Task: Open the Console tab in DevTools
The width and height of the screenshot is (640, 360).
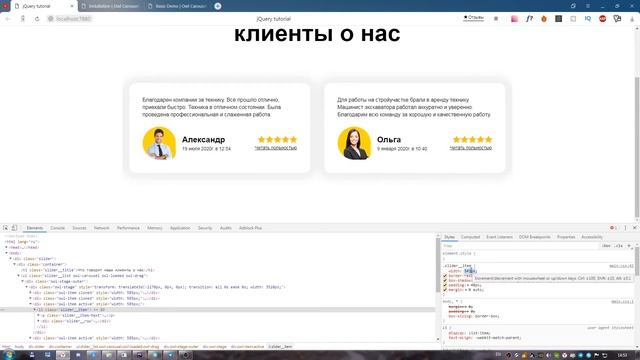Action: 58,228
